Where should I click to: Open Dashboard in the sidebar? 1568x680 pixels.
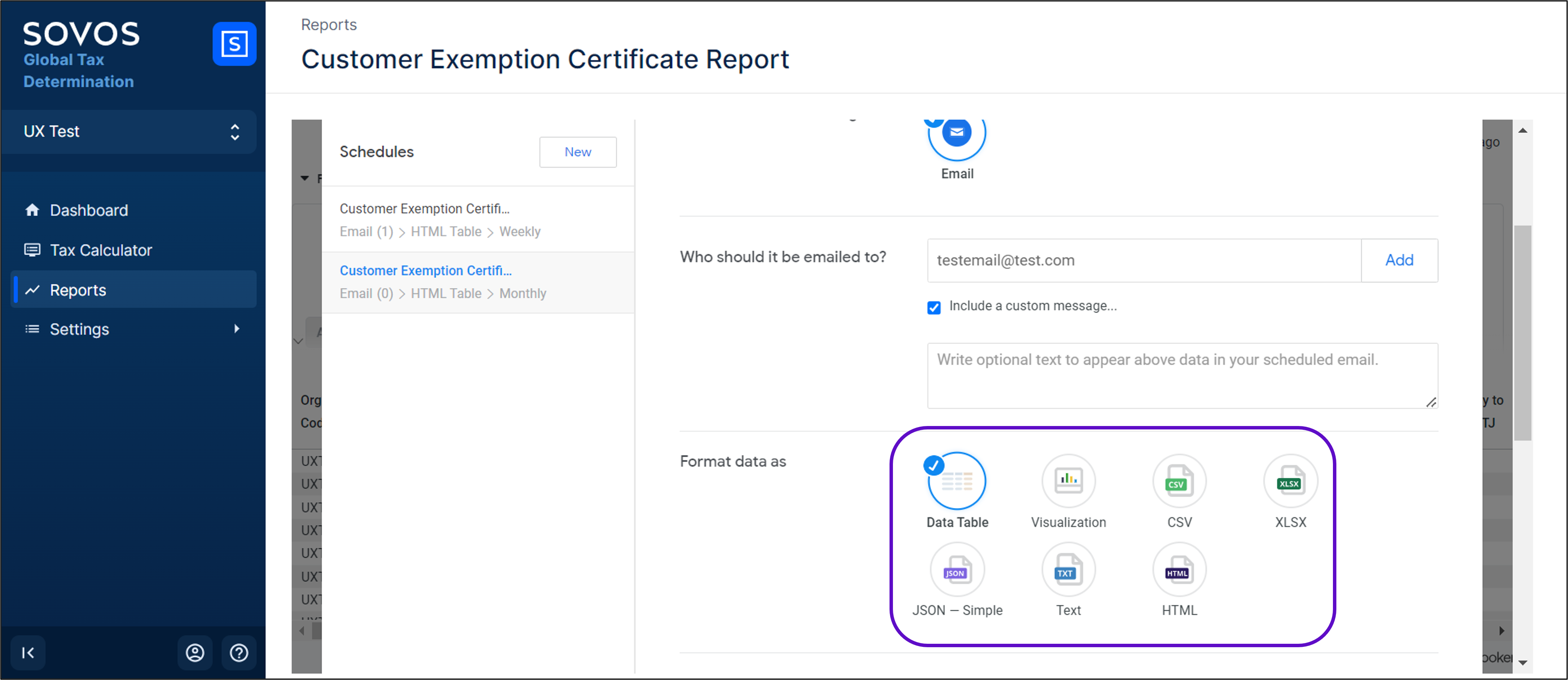coord(89,211)
